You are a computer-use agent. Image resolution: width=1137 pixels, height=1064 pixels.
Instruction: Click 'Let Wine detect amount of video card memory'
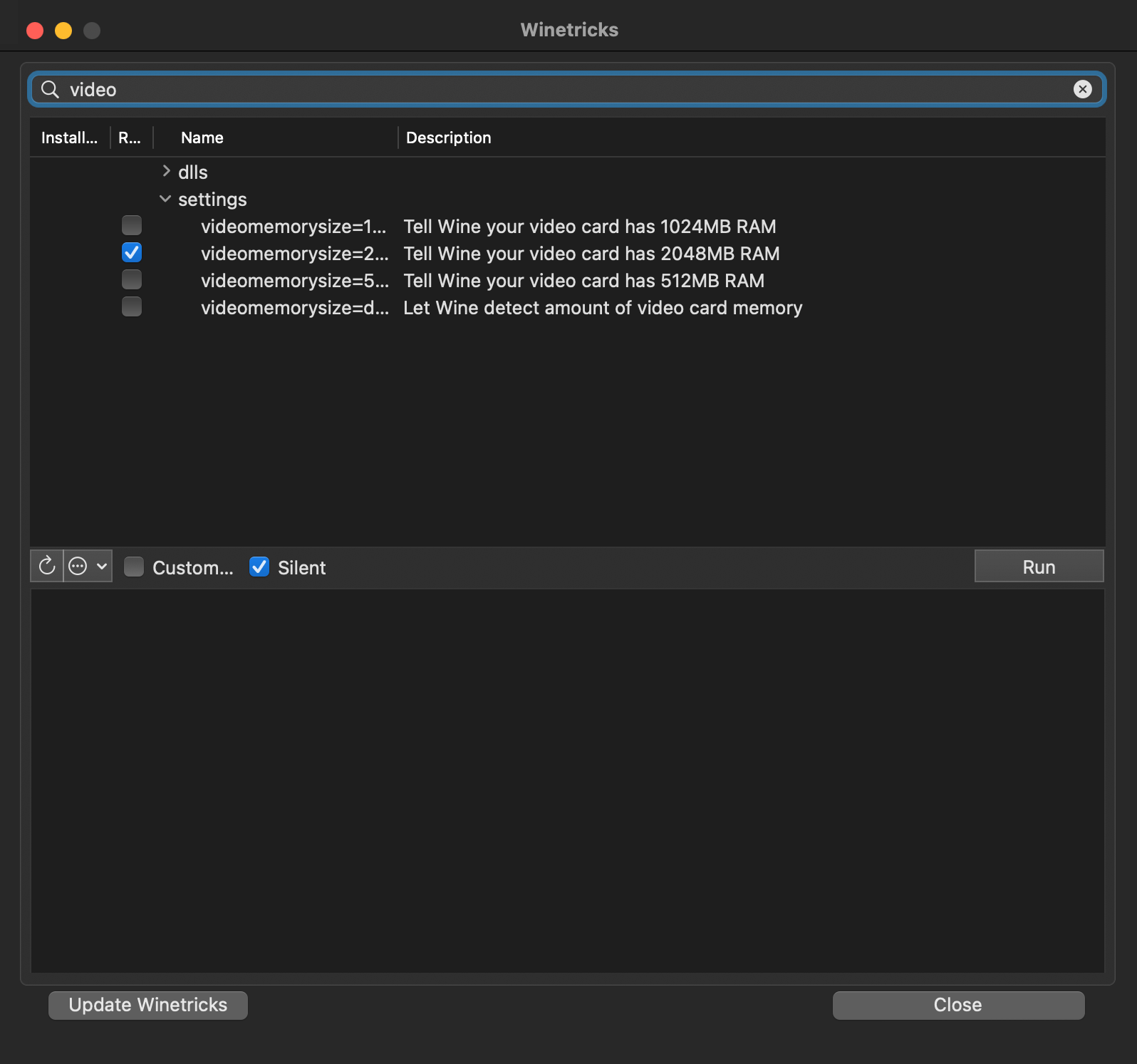[603, 308]
